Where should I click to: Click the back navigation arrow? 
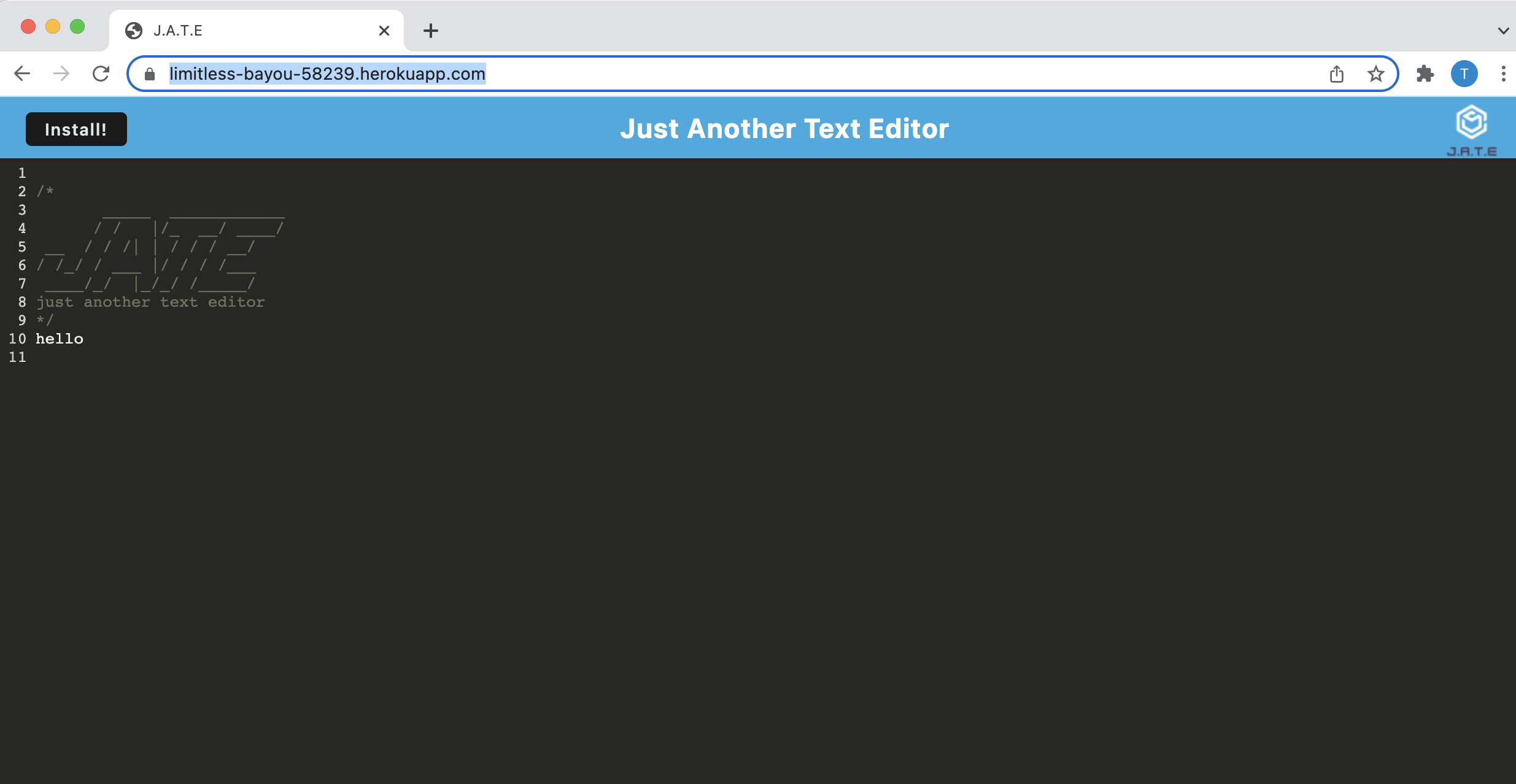[23, 73]
